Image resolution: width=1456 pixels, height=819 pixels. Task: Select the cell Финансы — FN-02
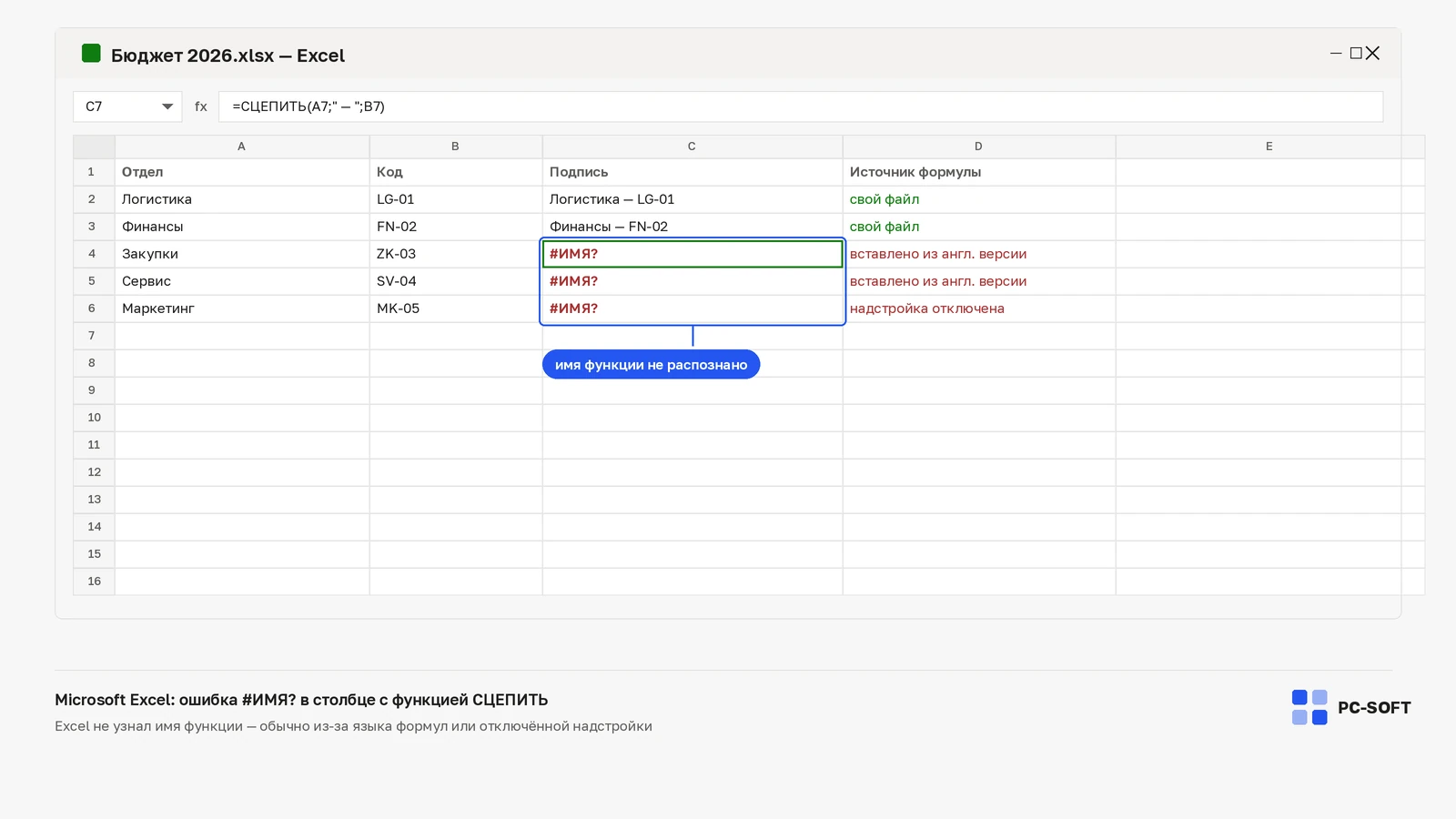[693, 227]
